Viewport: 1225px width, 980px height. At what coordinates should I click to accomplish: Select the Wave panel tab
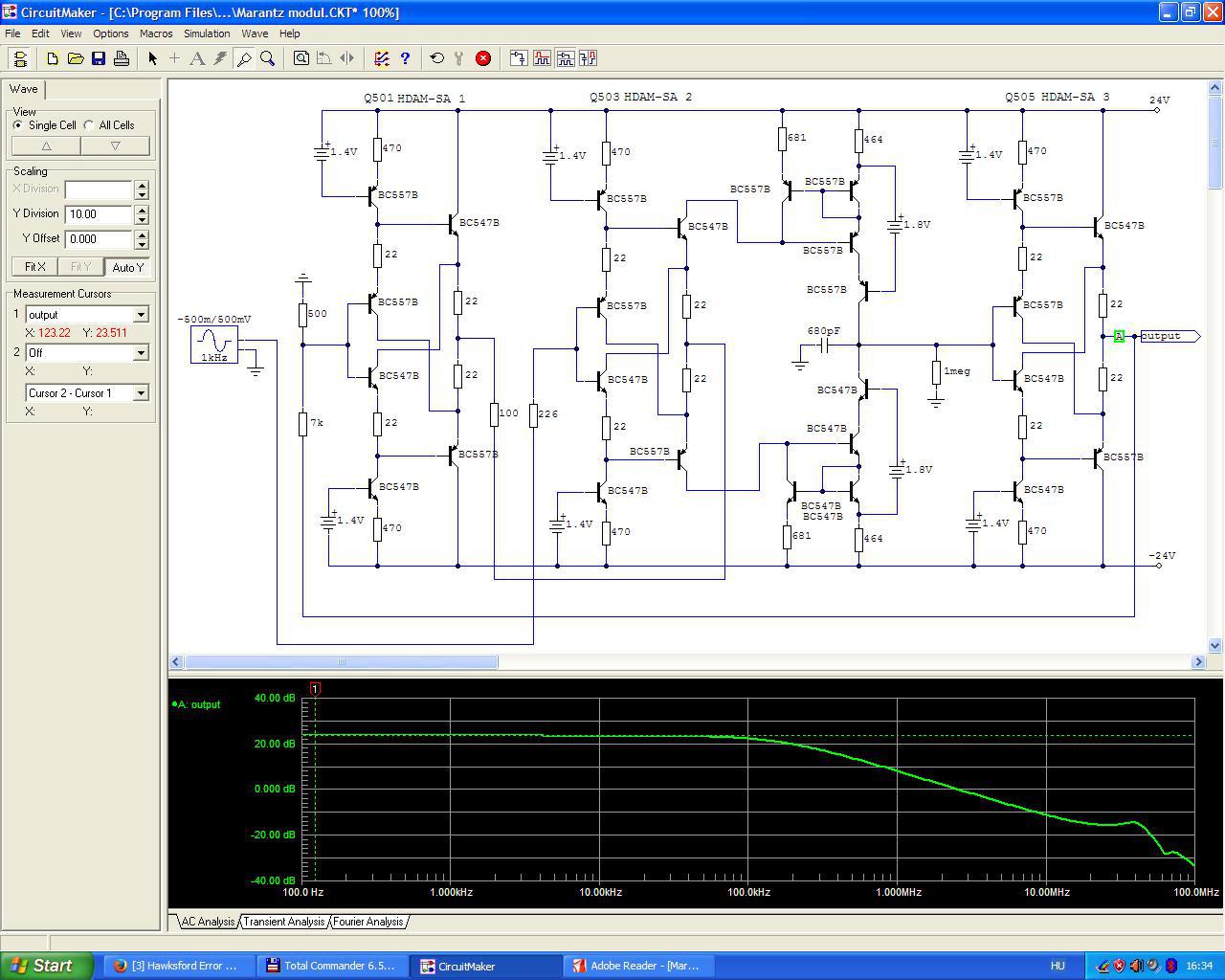[x=24, y=89]
